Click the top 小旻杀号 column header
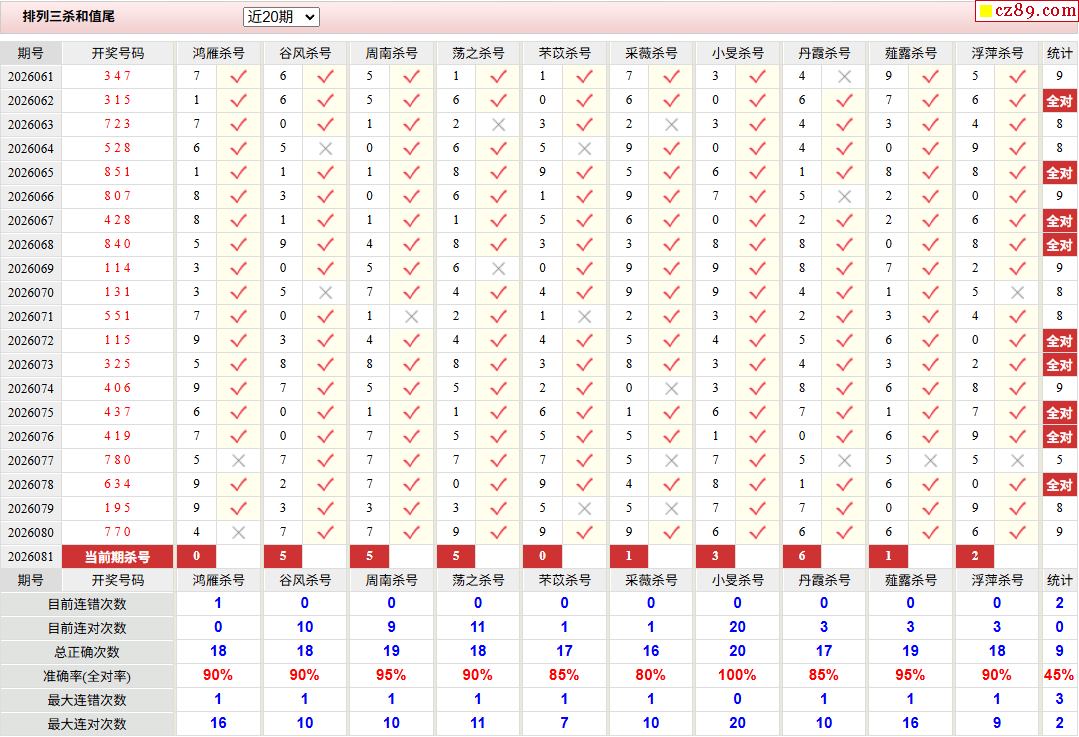1079x737 pixels. point(738,53)
